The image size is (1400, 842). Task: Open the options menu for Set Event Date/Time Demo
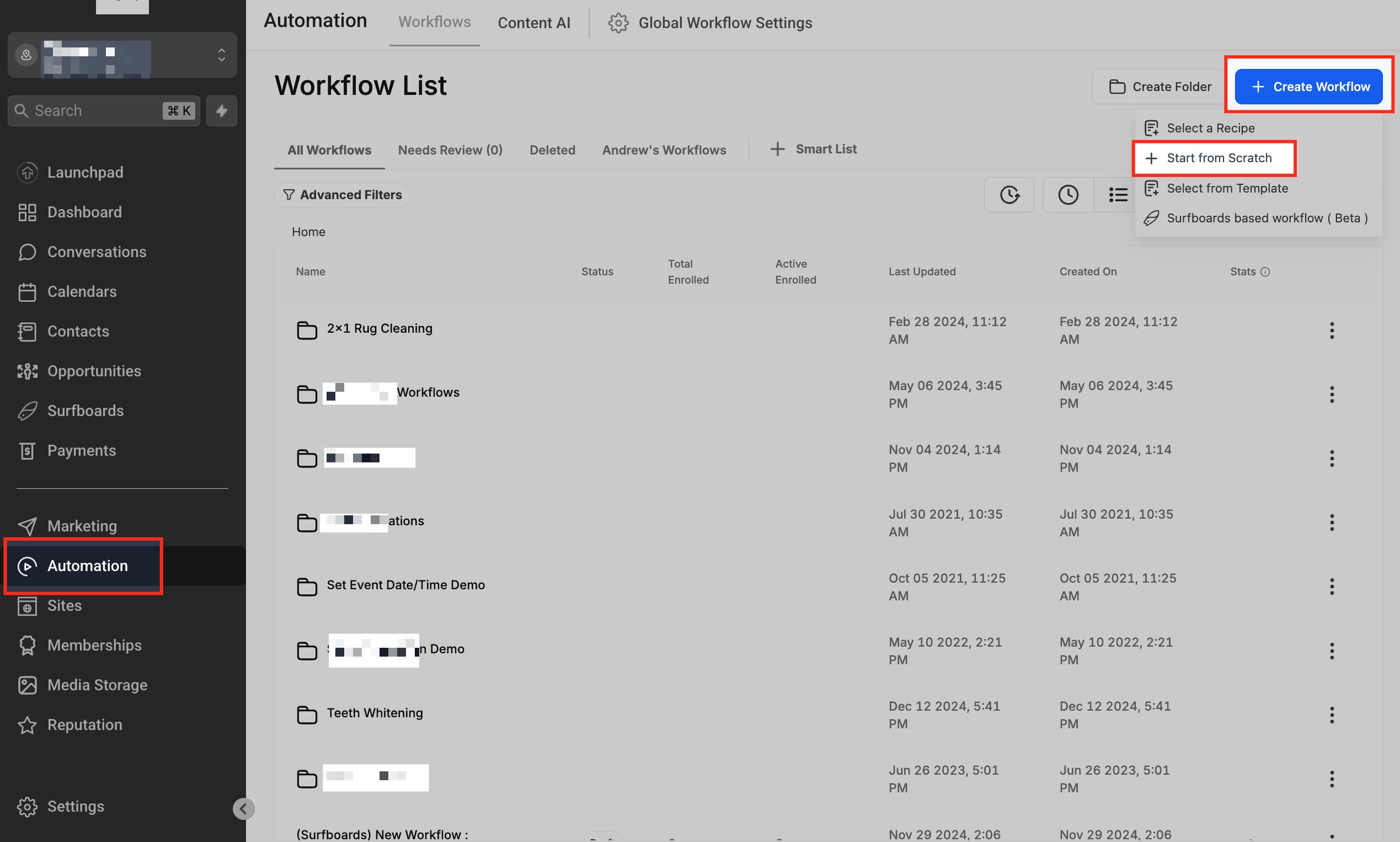pos(1332,586)
